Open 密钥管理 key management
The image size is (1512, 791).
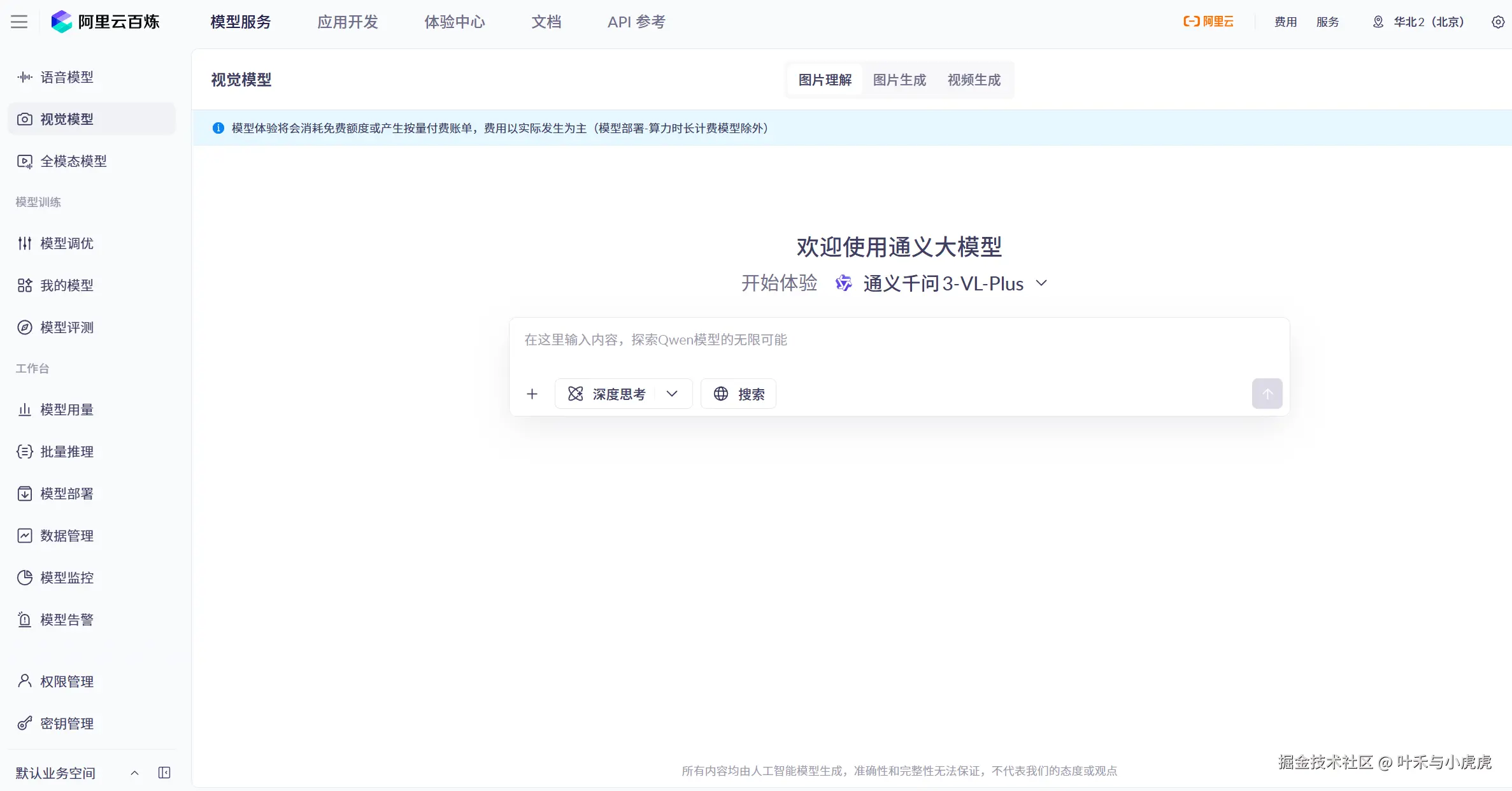tap(66, 723)
